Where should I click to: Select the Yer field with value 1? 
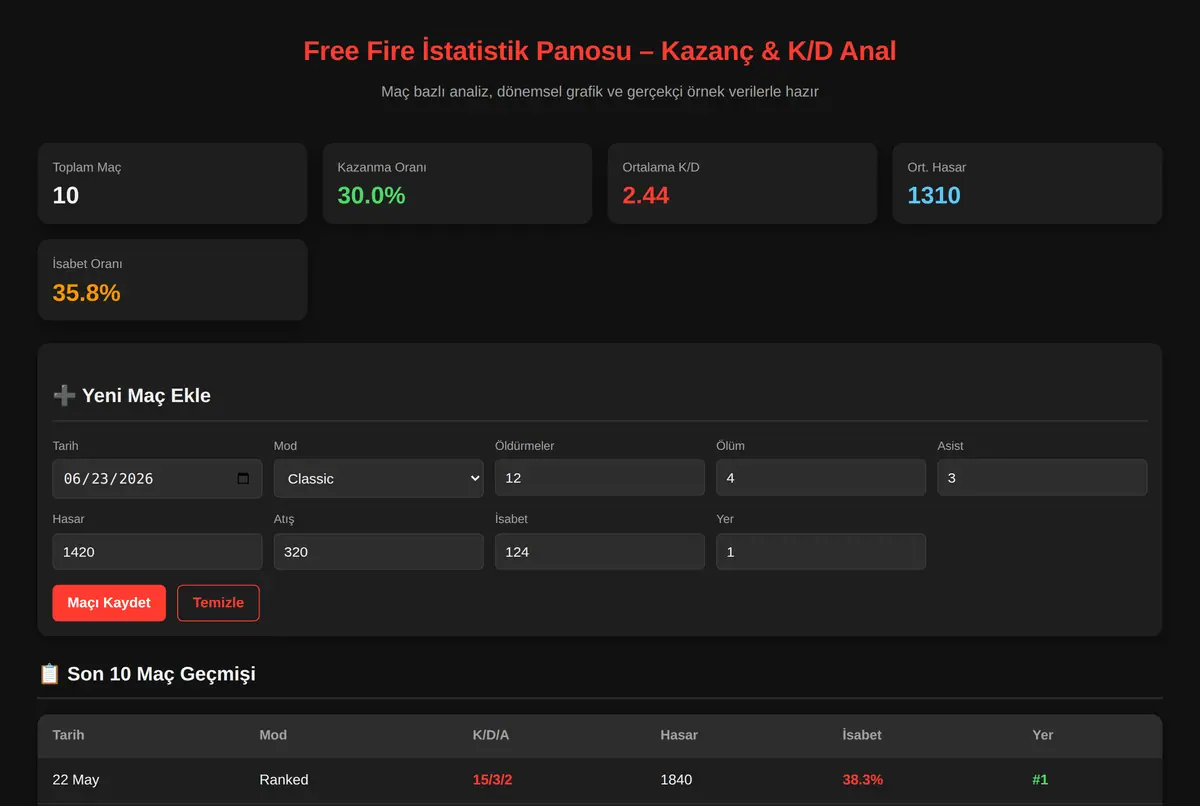[821, 552]
